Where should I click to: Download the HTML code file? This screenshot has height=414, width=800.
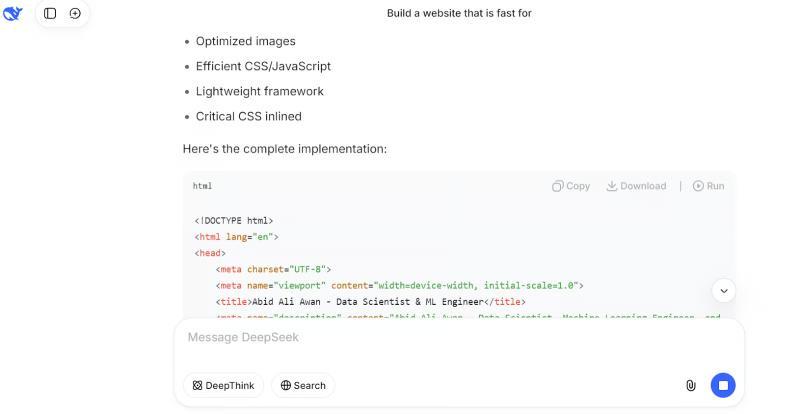click(x=636, y=186)
